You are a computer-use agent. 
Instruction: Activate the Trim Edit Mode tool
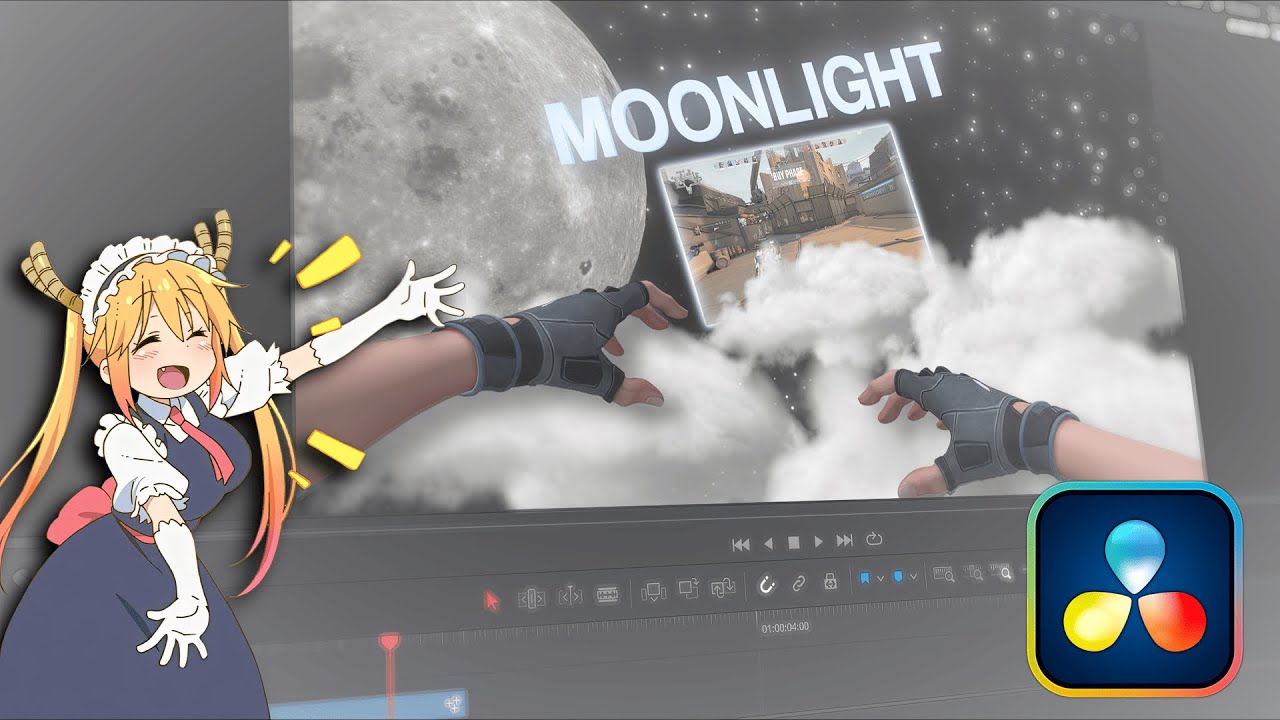click(x=532, y=598)
